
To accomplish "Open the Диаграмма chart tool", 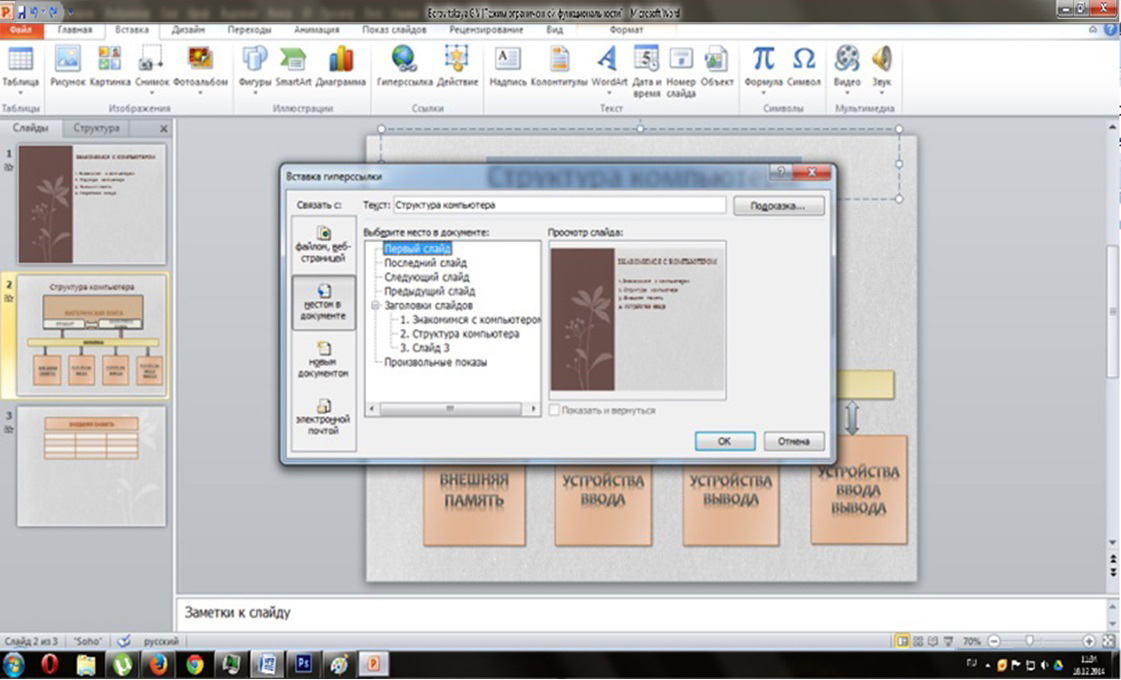I will [x=341, y=62].
